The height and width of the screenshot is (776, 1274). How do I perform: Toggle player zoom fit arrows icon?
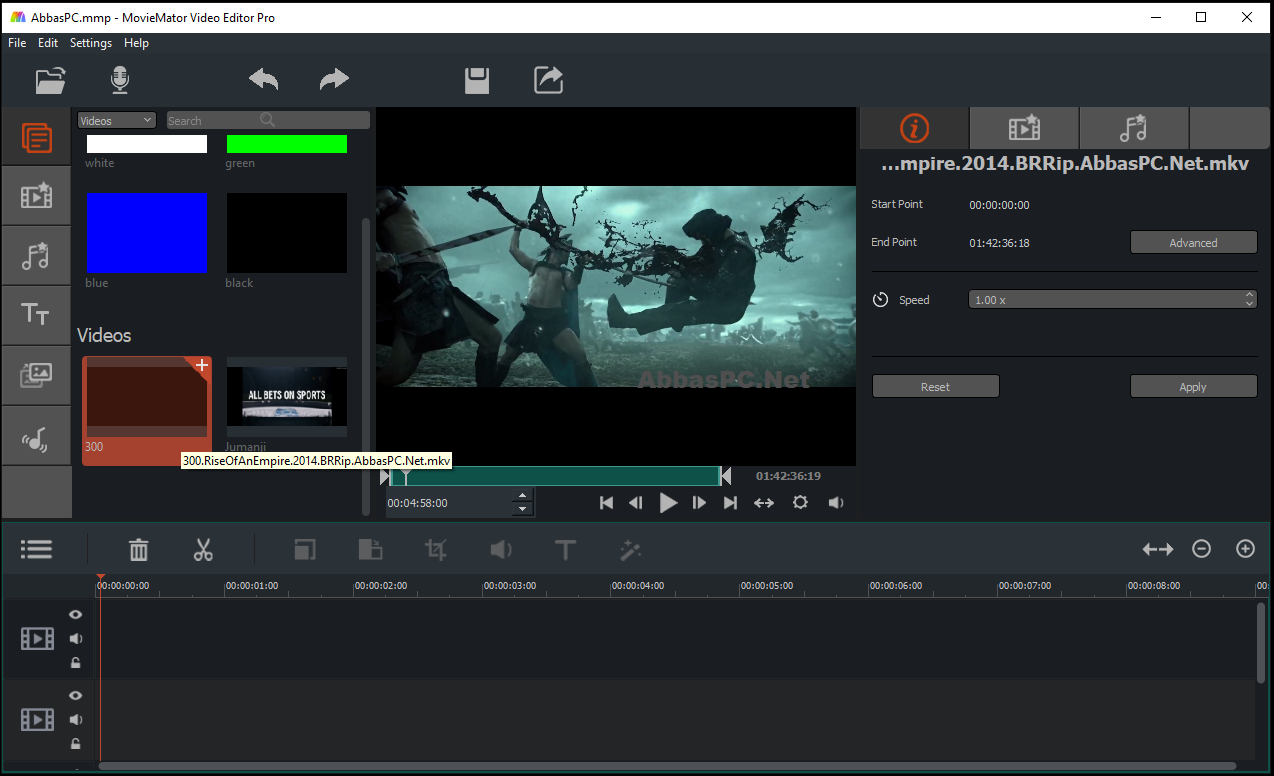(x=764, y=503)
